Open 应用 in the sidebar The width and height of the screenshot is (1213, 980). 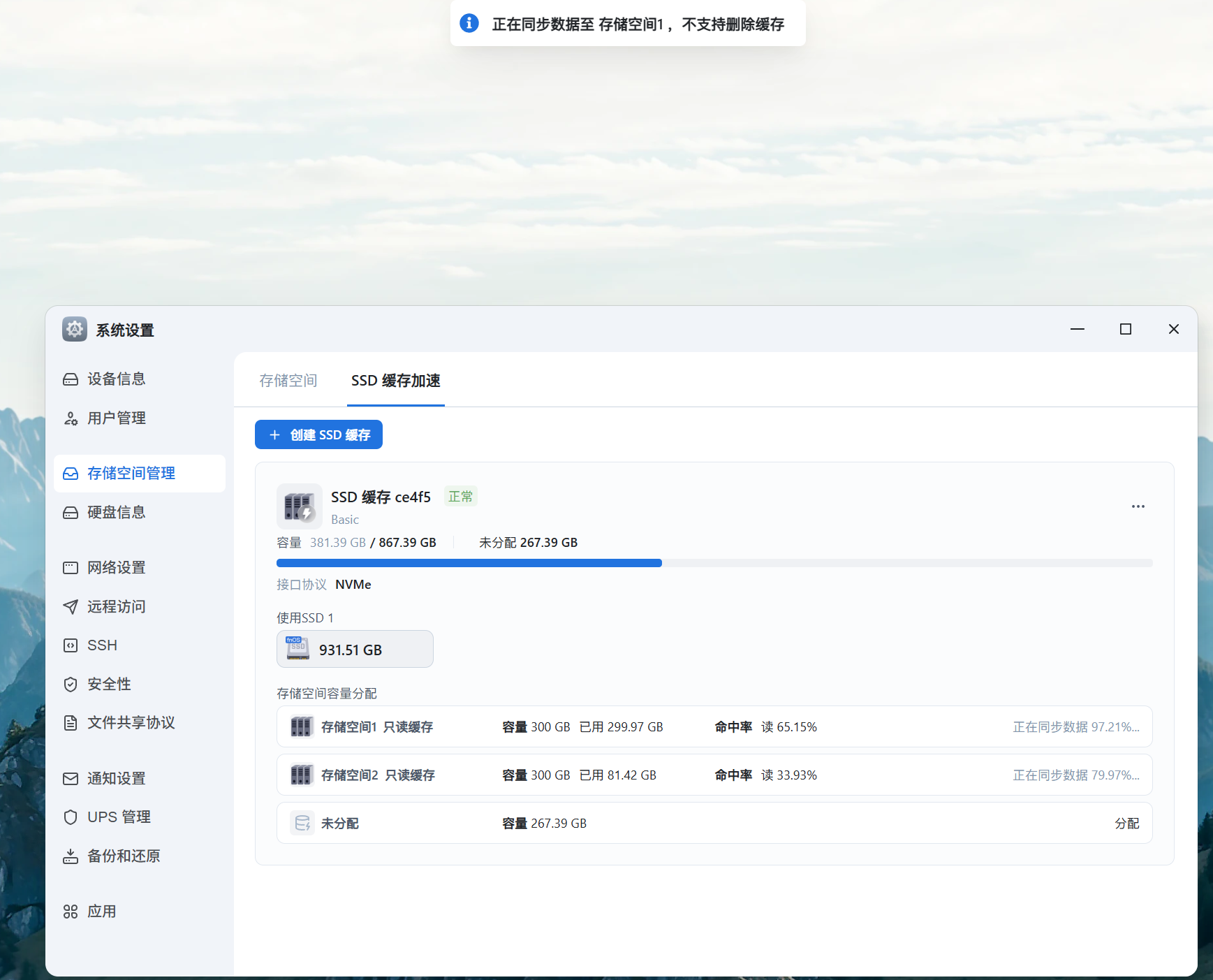click(x=140, y=912)
